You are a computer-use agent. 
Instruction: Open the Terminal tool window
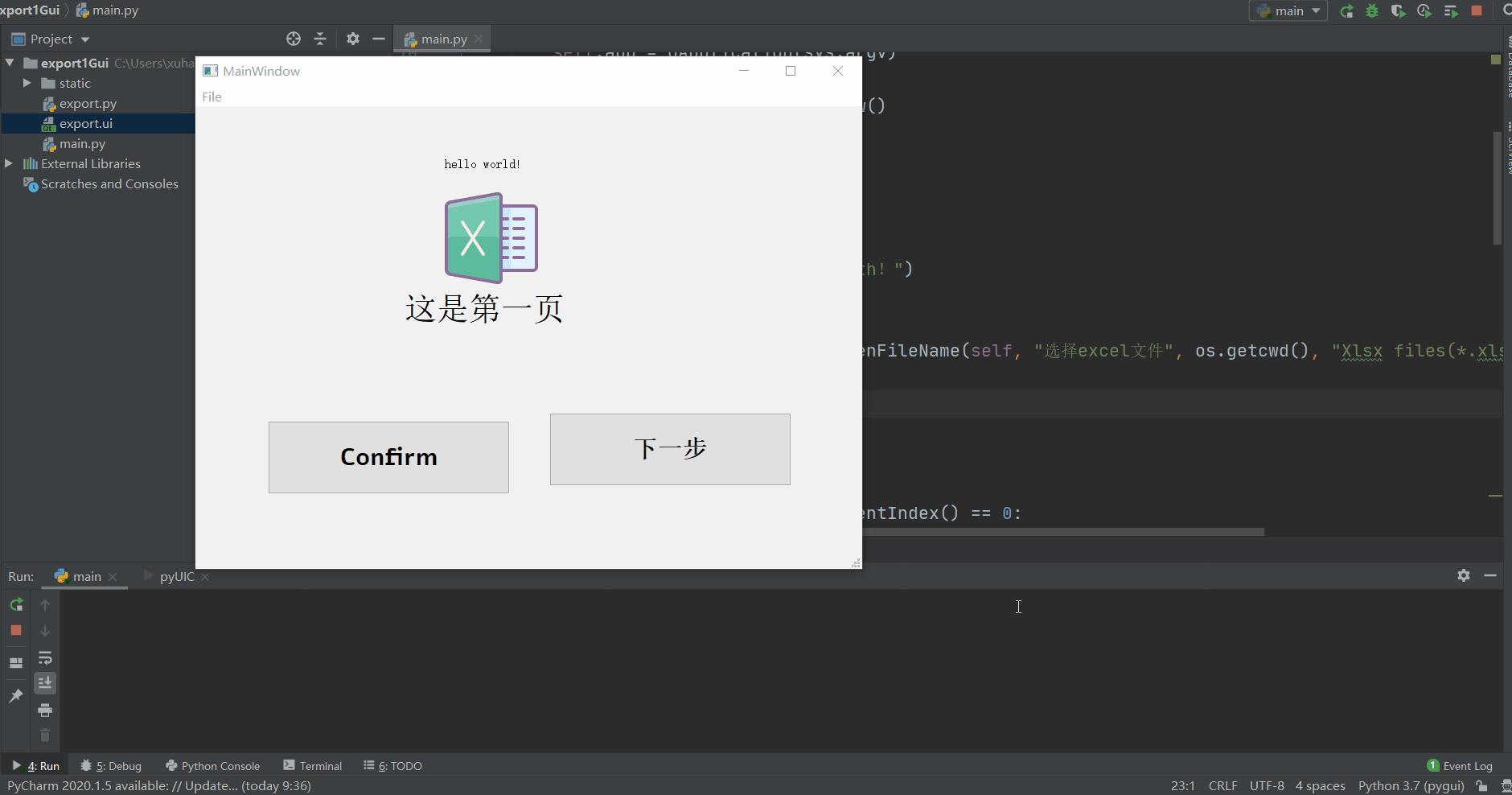coord(313,766)
